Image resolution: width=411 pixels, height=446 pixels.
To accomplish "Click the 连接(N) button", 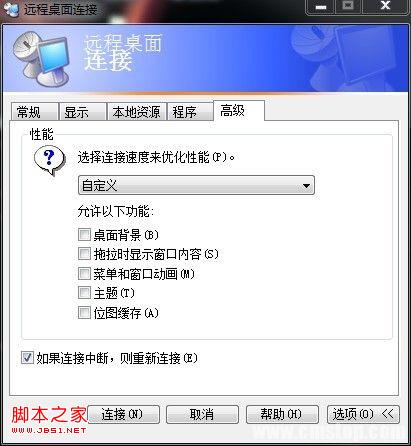I will (x=123, y=414).
